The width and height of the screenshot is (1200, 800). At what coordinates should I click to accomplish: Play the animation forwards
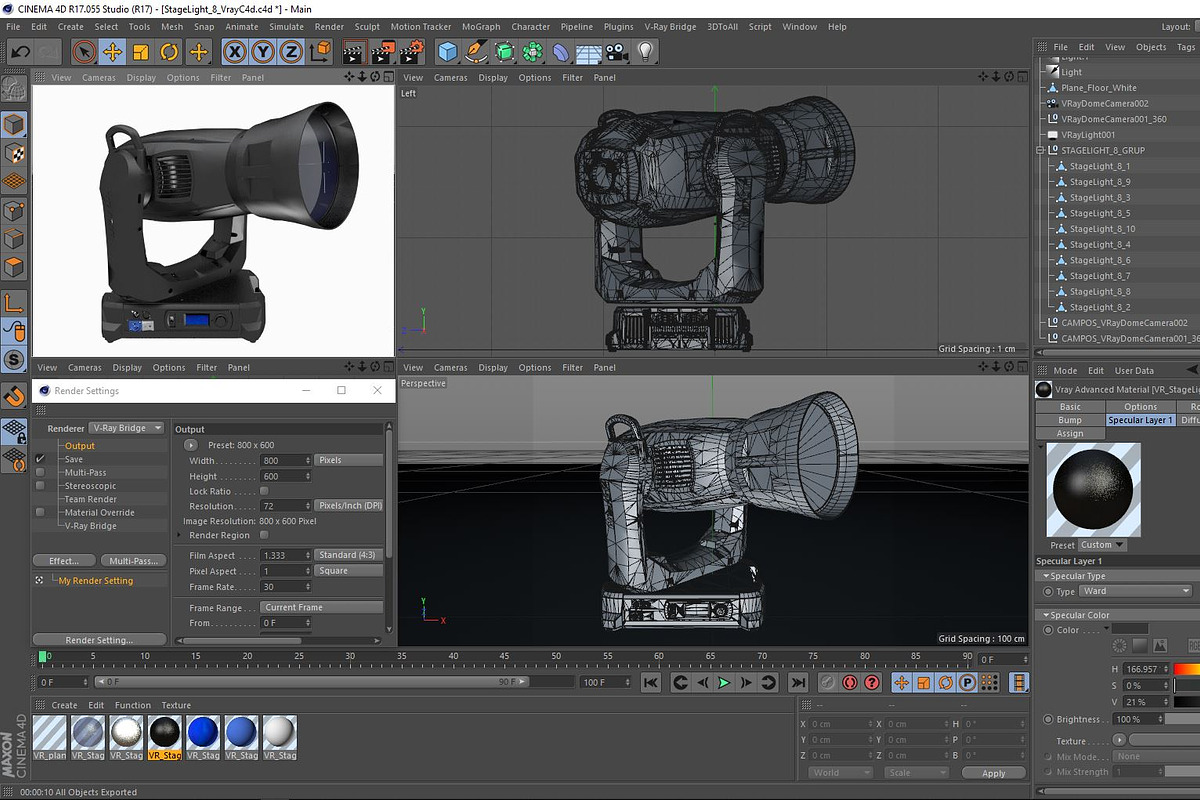(725, 682)
